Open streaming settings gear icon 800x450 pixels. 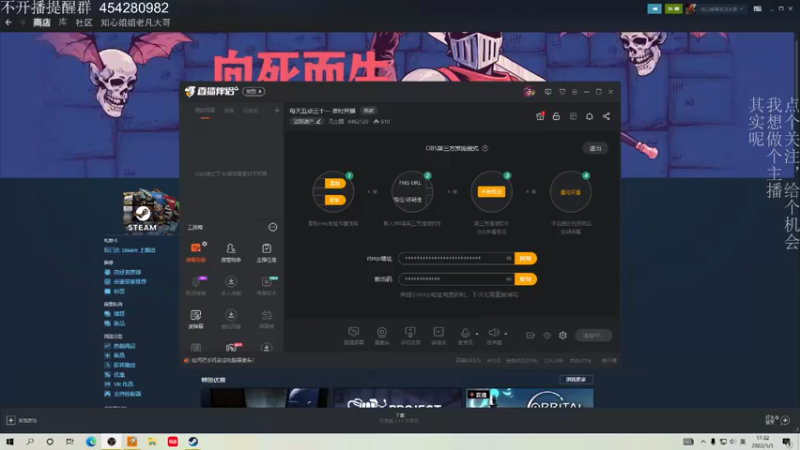tap(563, 335)
